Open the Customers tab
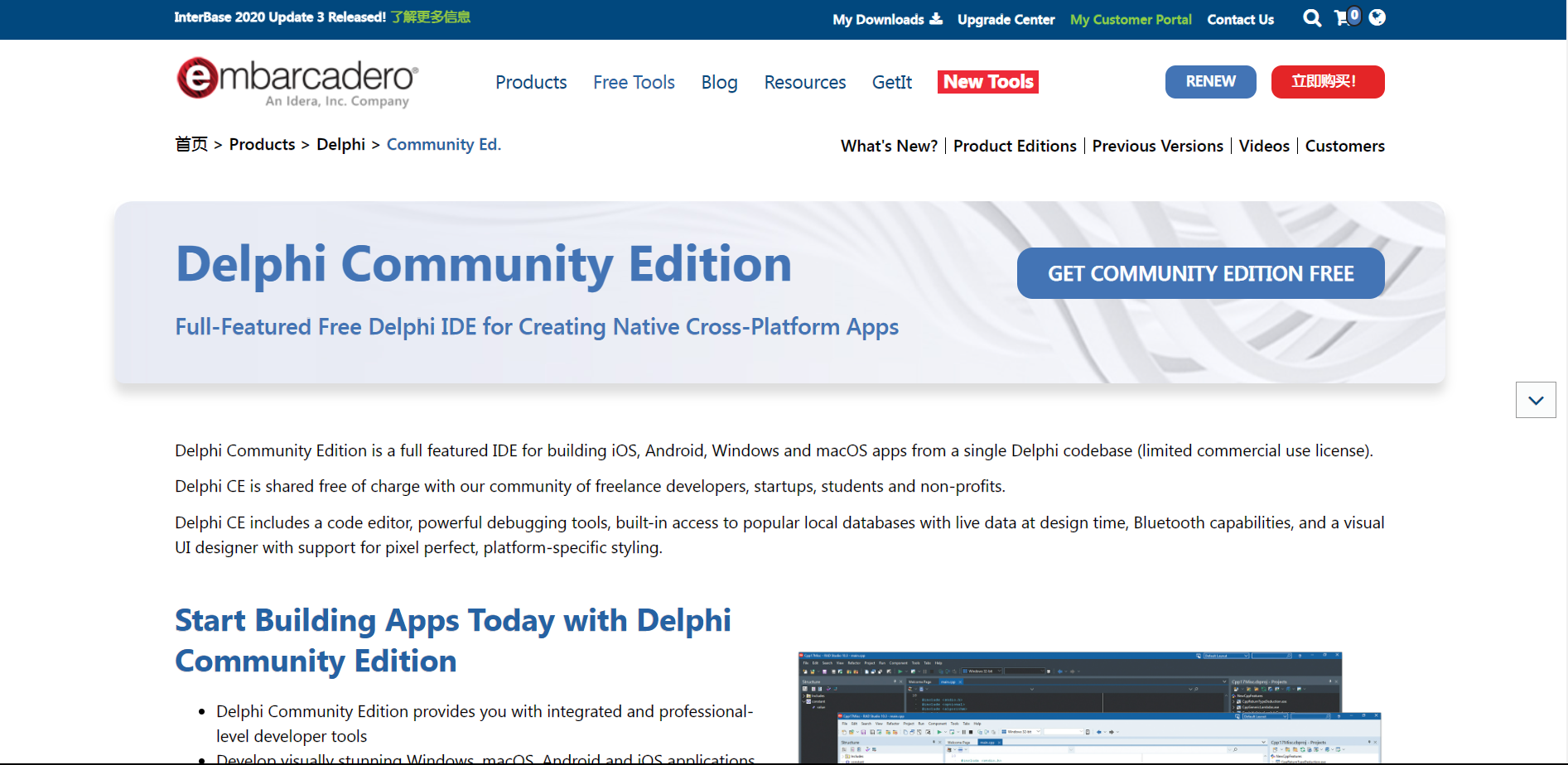The height and width of the screenshot is (765, 1568). click(1344, 146)
